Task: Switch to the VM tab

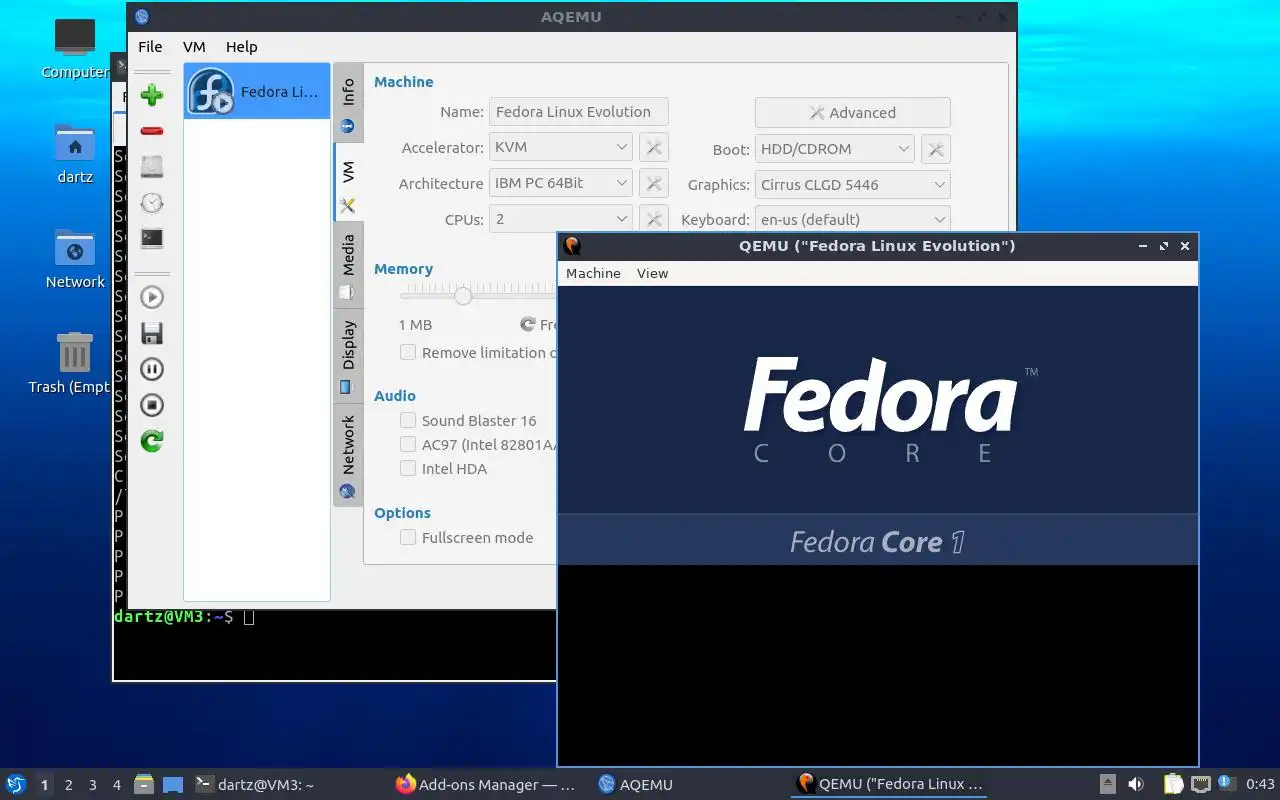Action: [x=348, y=182]
